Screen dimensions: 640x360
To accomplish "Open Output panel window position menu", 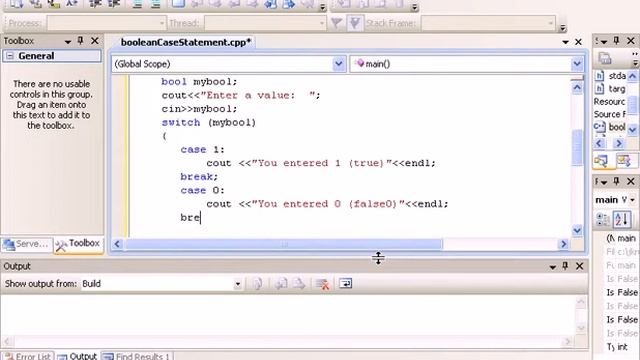I will coord(552,267).
